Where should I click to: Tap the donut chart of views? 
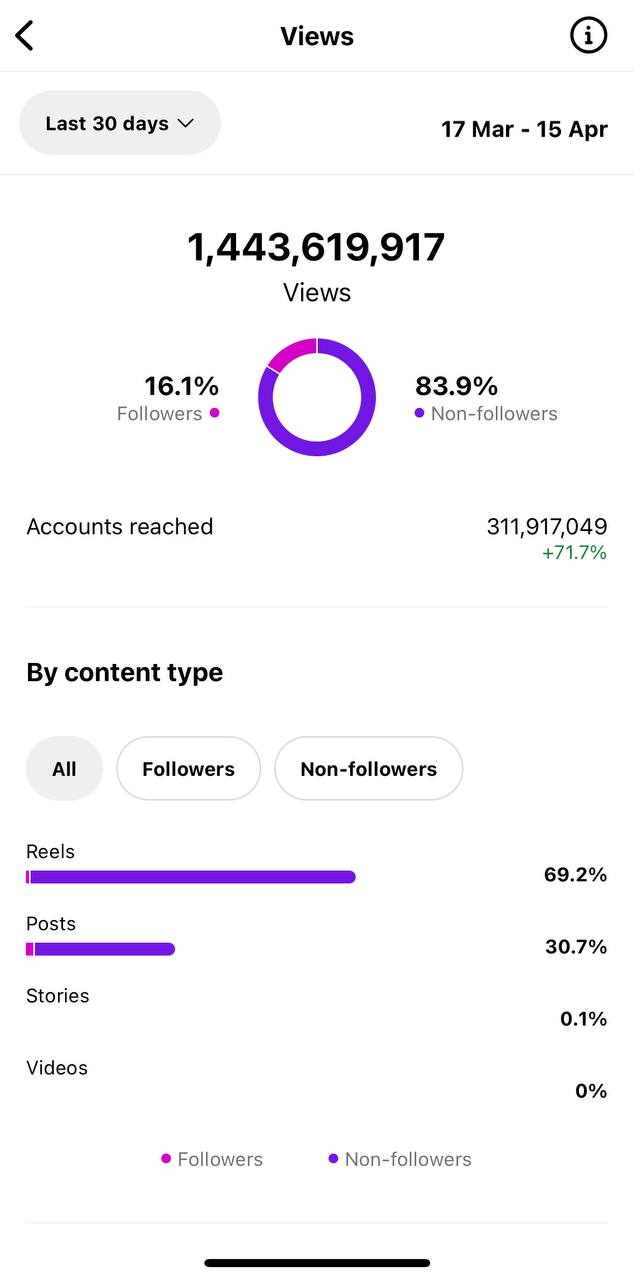317,397
